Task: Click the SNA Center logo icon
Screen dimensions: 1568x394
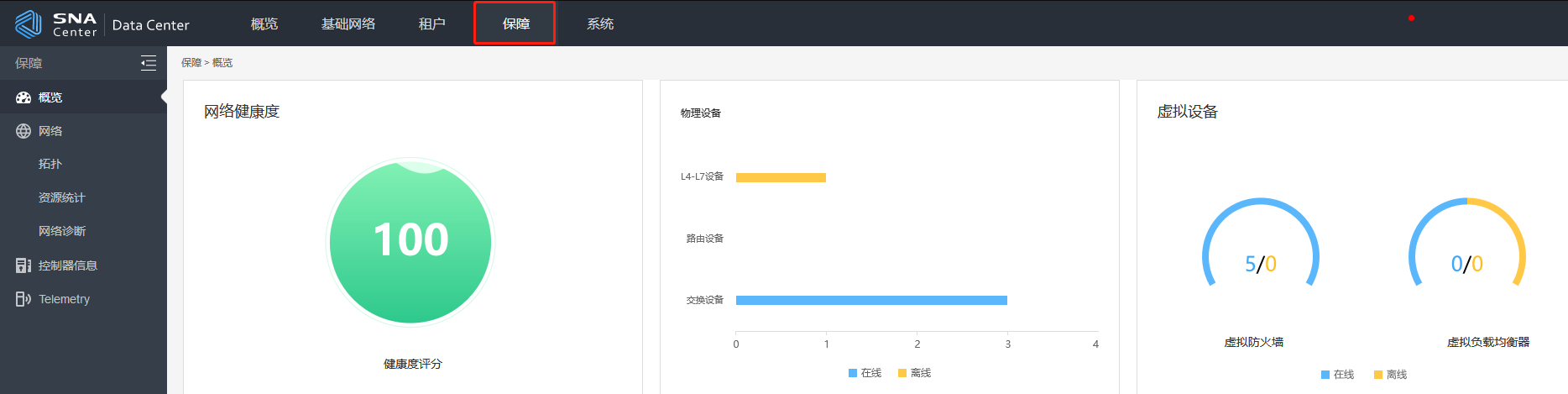Action: (x=29, y=24)
